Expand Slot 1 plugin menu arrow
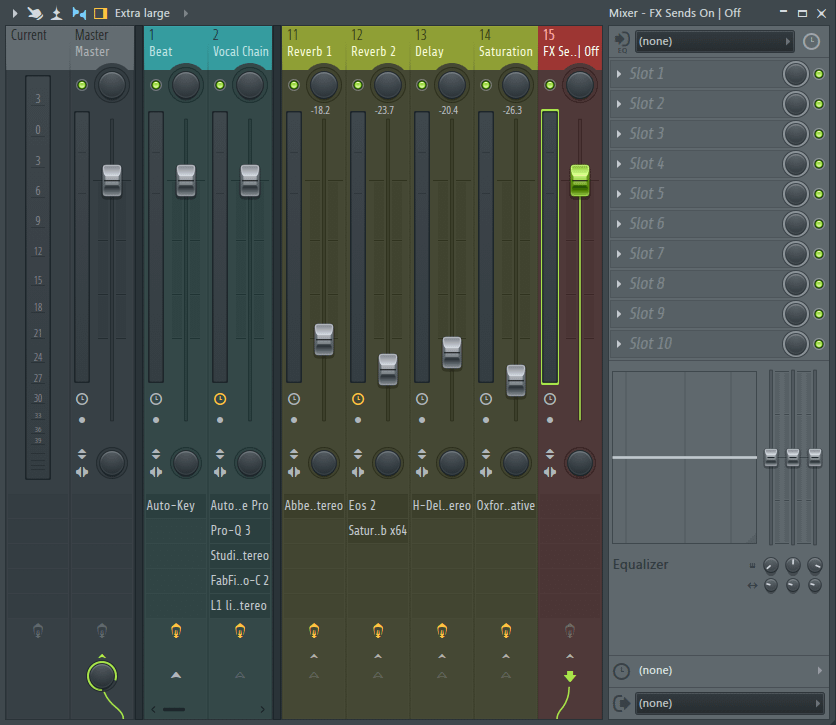 pos(619,74)
